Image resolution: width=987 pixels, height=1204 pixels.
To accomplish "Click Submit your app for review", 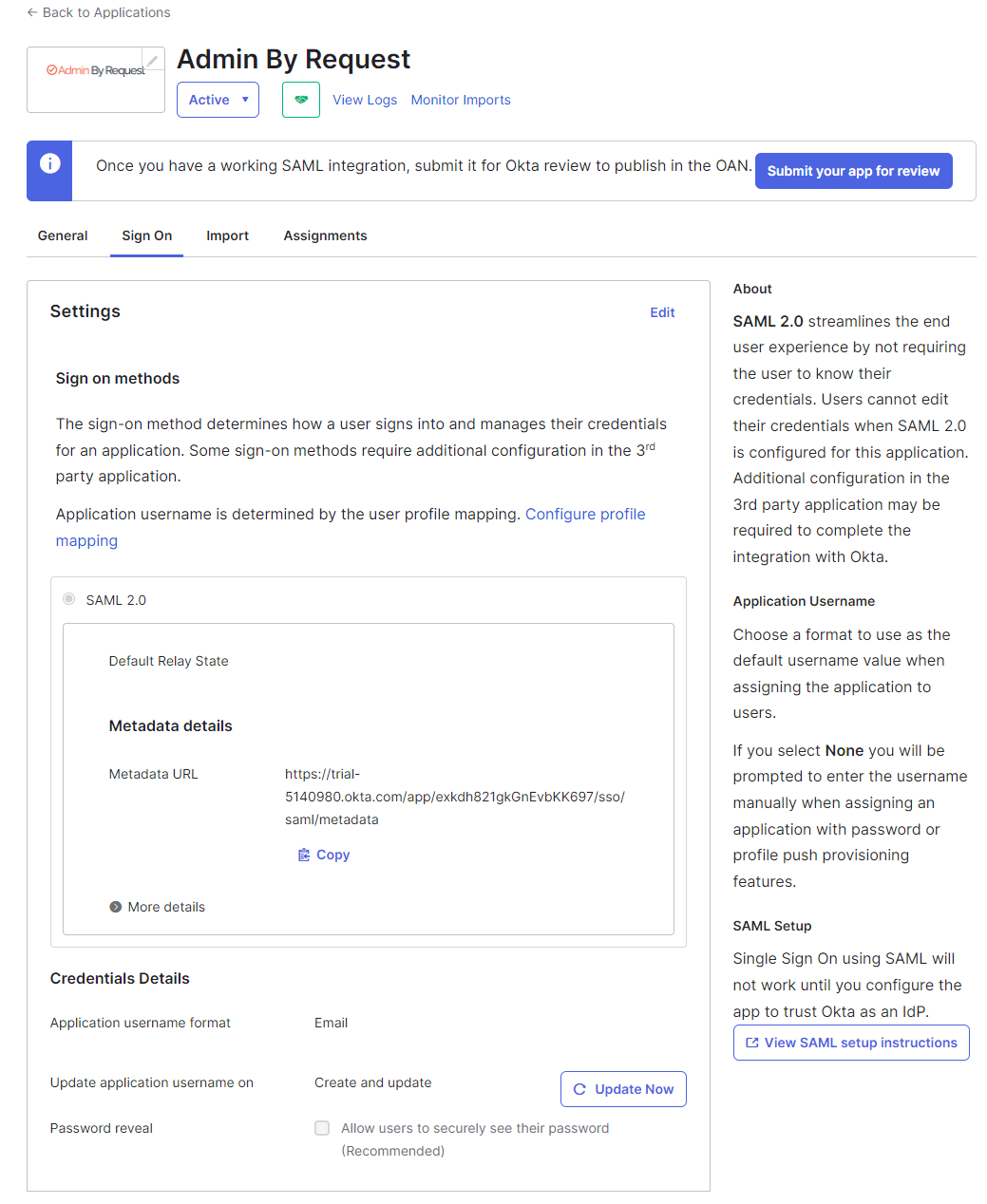I will click(853, 171).
